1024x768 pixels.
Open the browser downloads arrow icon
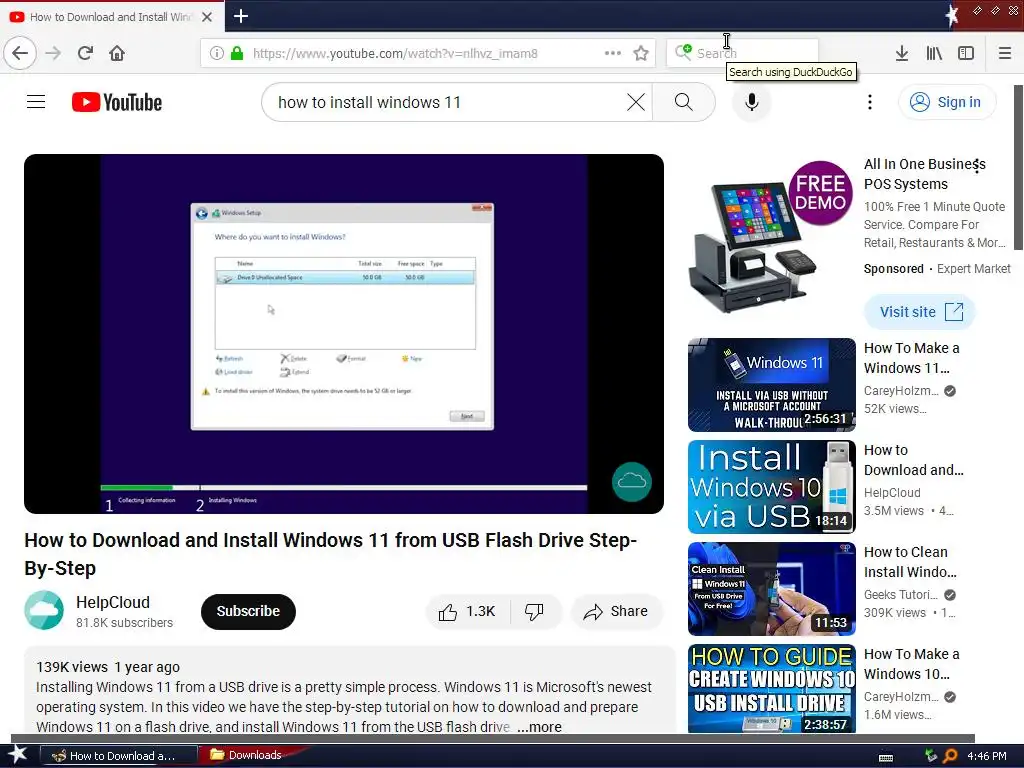[901, 53]
